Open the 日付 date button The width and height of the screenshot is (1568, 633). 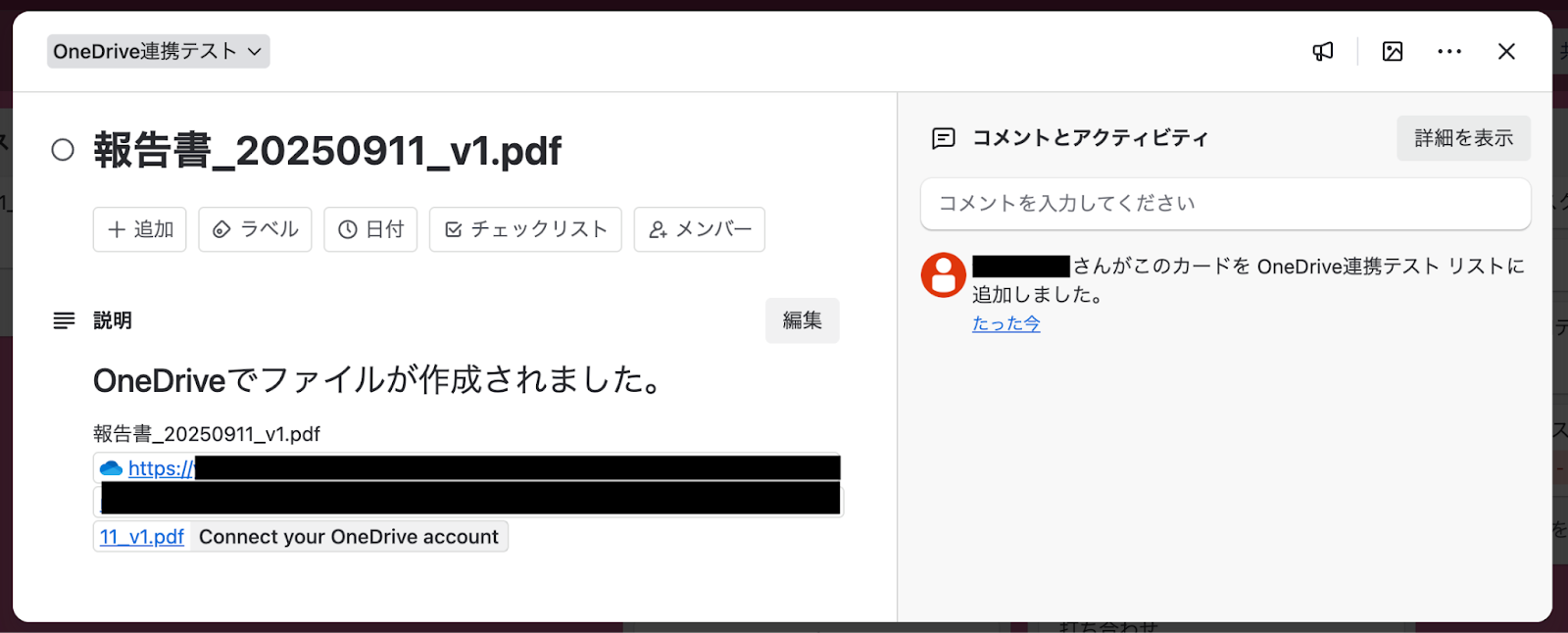370,229
